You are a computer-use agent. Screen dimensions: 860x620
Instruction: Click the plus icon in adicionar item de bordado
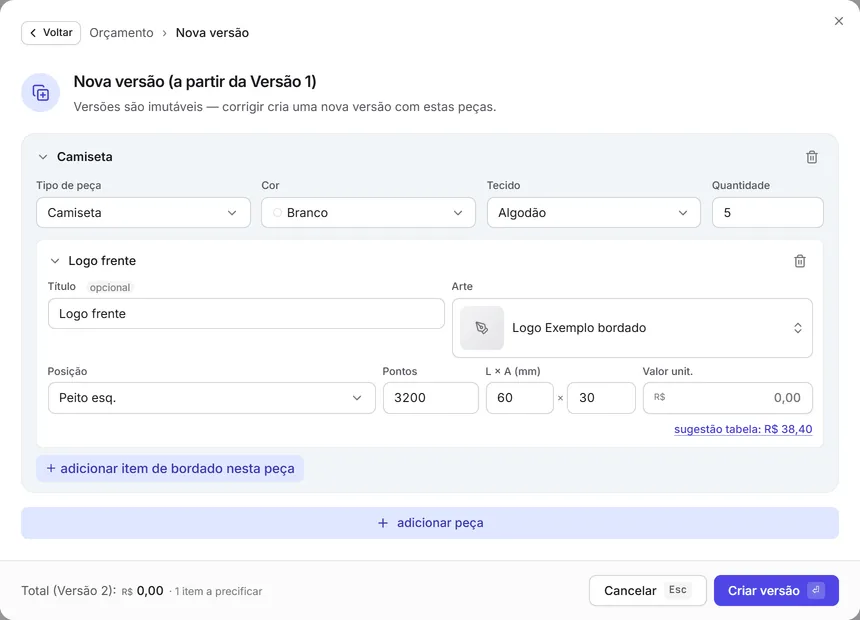(x=51, y=469)
